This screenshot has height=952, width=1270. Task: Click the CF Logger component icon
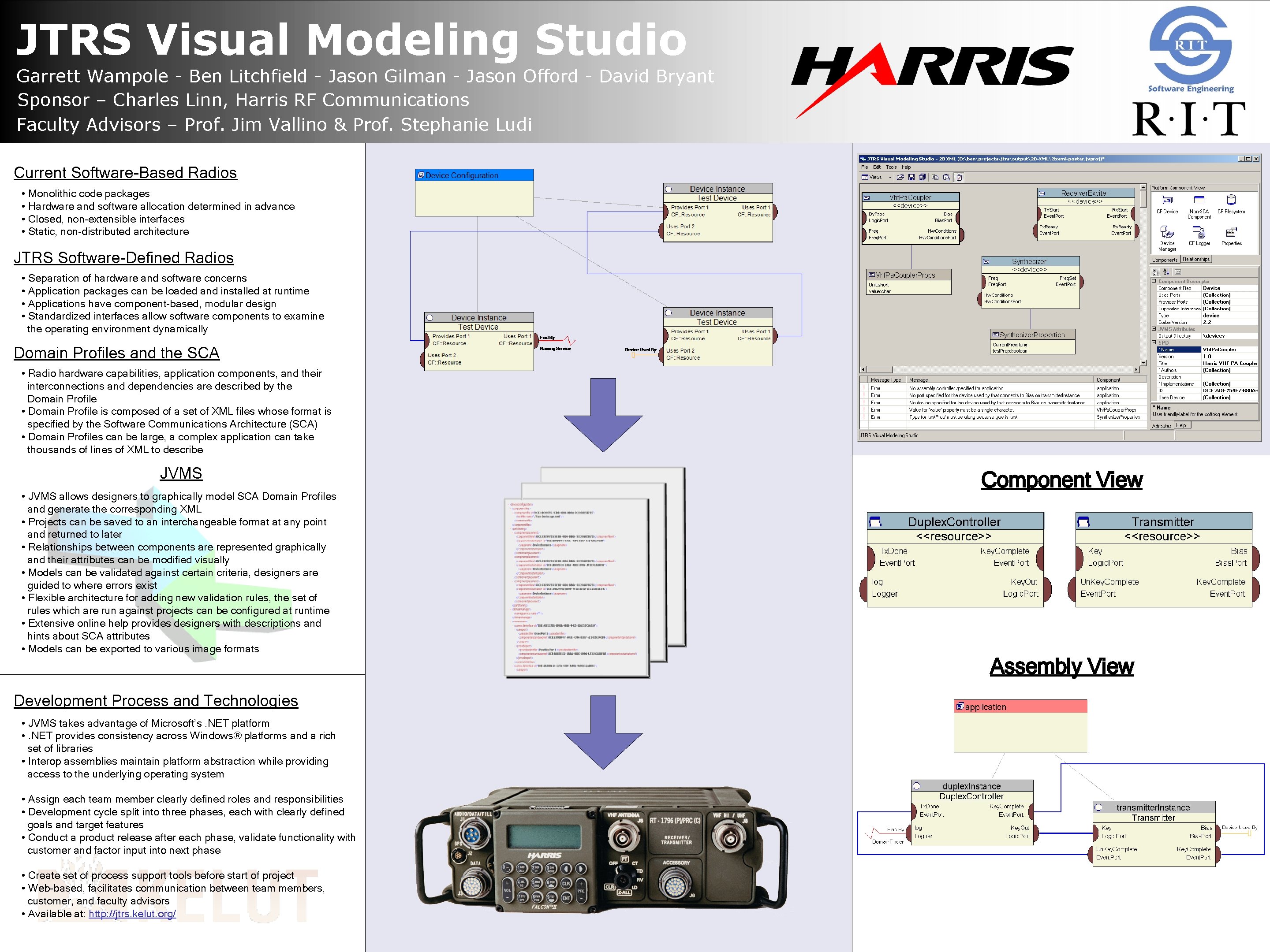pos(1199,232)
